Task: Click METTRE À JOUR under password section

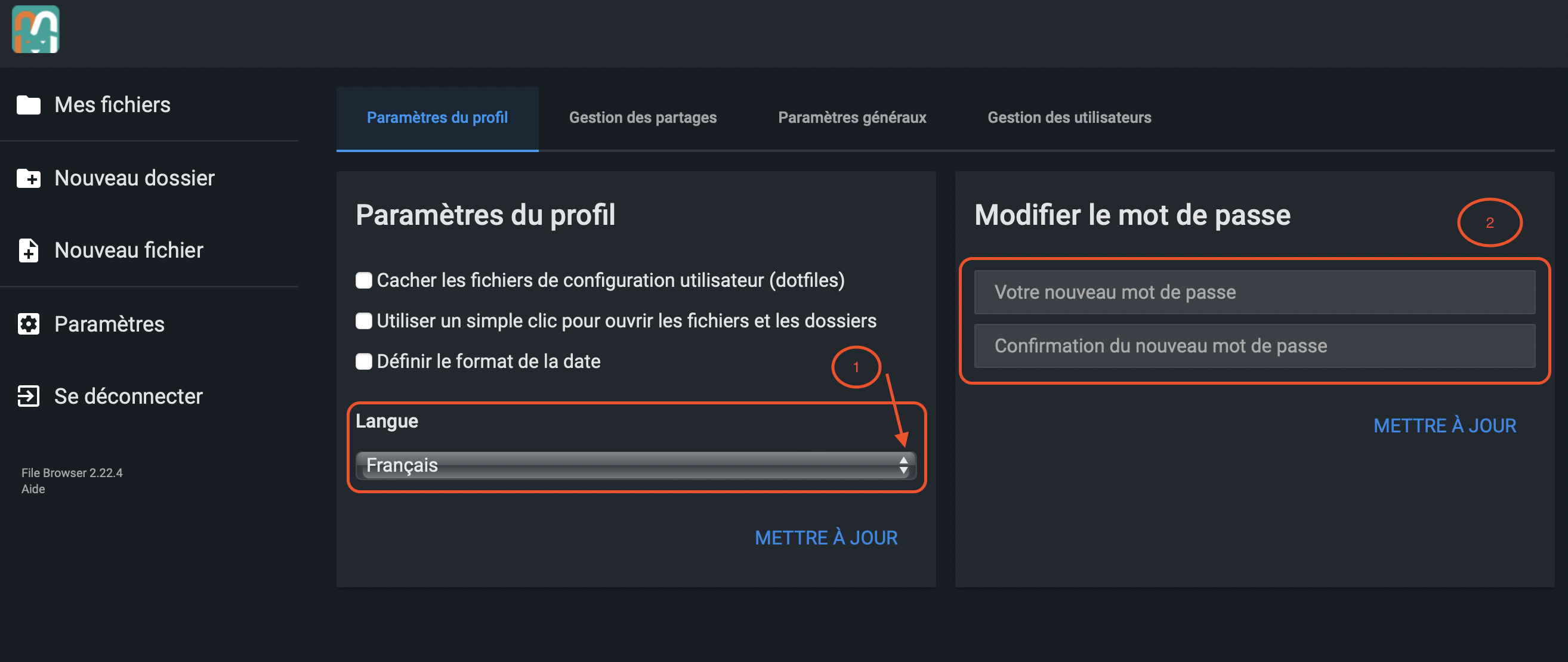Action: 1444,425
